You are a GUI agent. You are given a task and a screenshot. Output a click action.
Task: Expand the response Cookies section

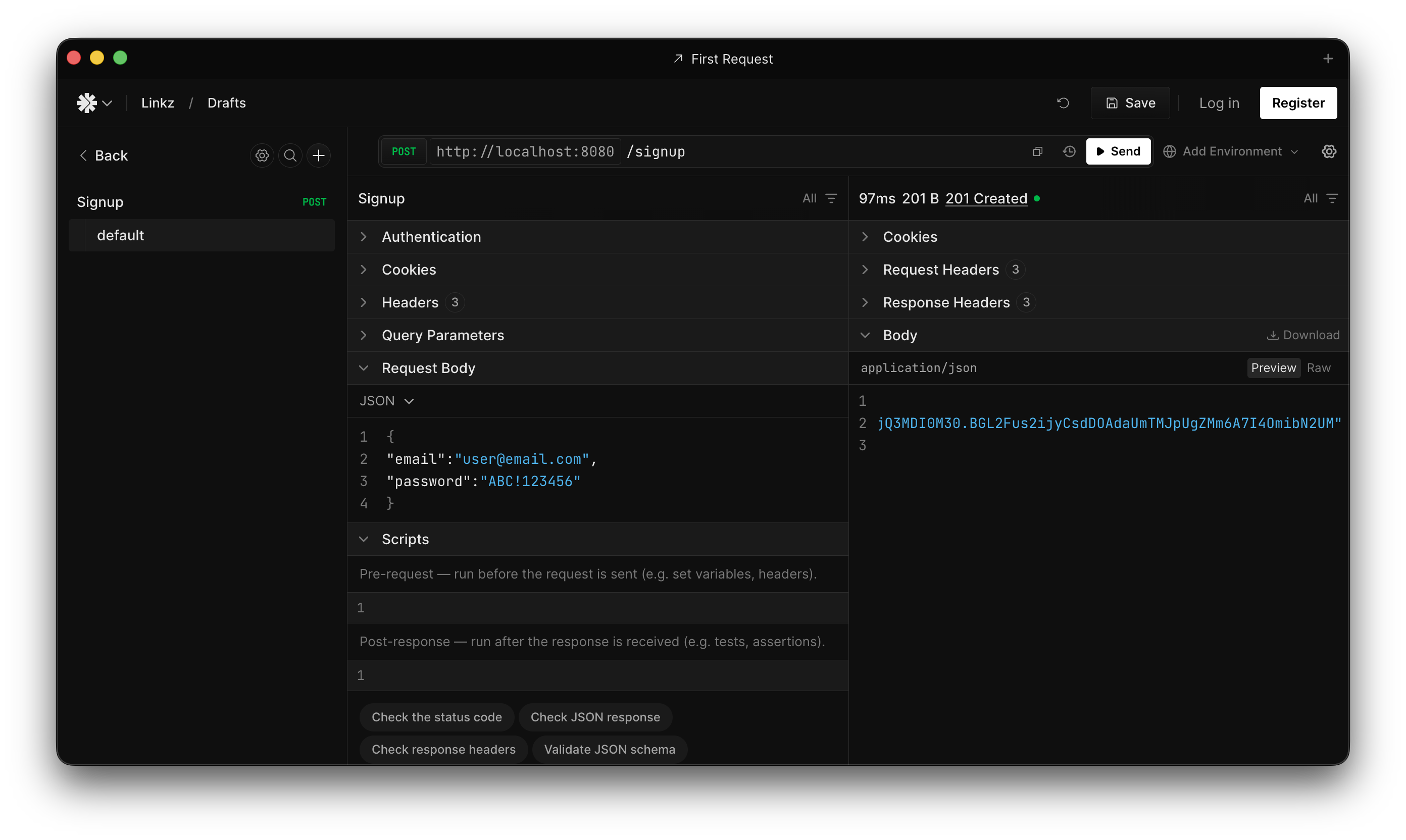coord(1098,237)
